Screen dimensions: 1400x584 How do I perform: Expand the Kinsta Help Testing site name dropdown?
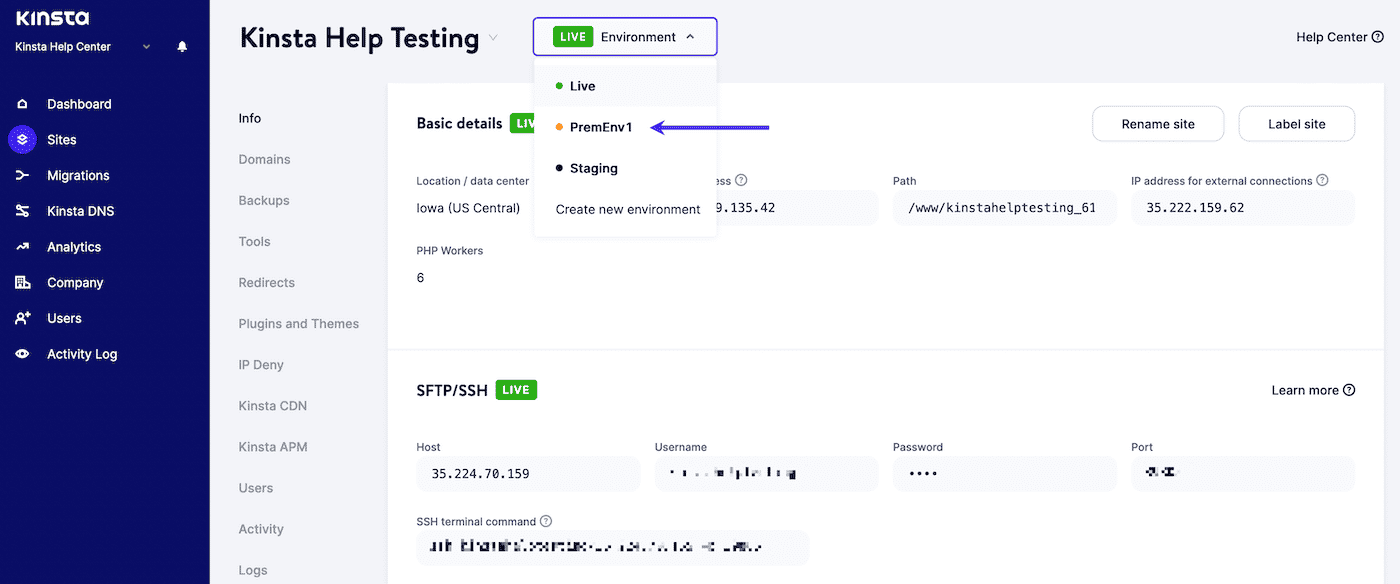point(493,37)
